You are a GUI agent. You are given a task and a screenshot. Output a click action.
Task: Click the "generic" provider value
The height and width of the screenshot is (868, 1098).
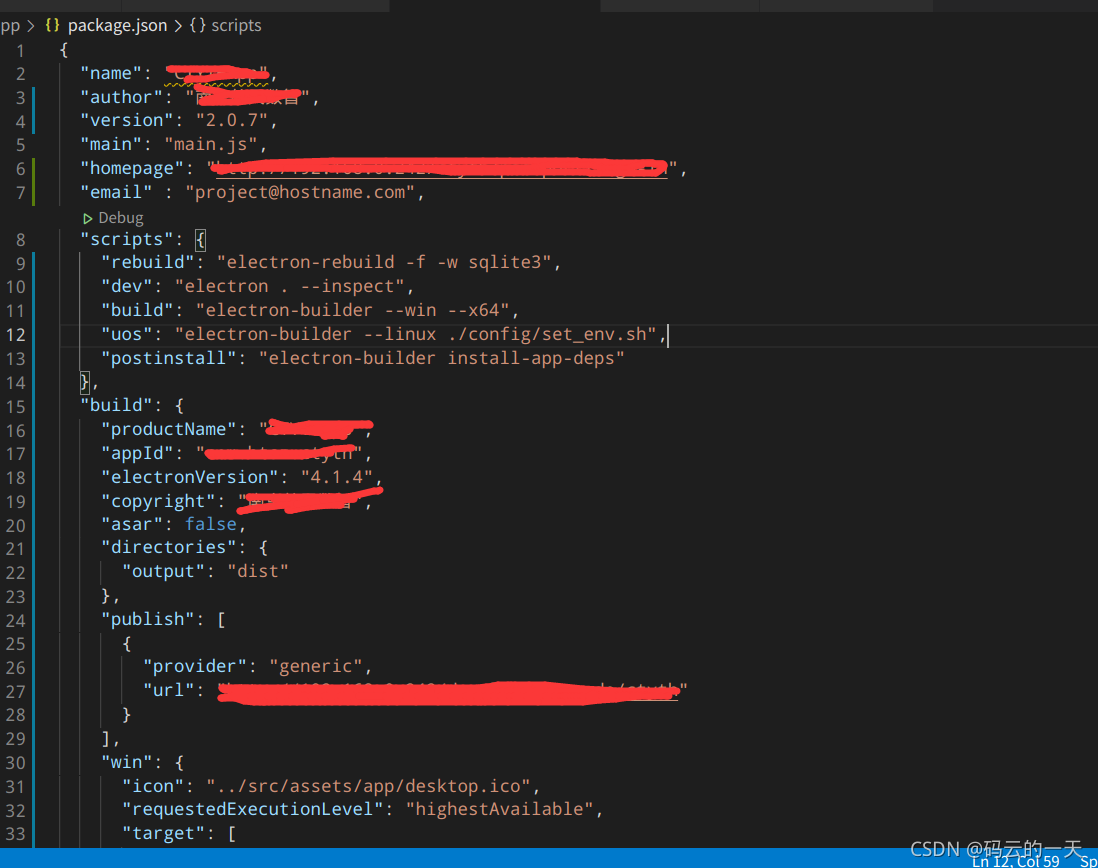click(x=316, y=666)
